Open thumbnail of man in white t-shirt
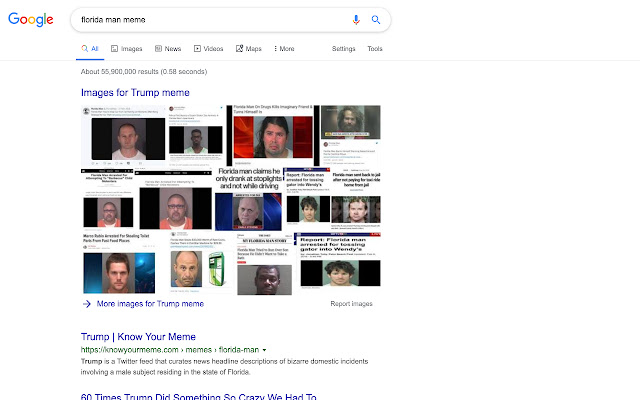Image resolution: width=640 pixels, height=400 pixels. pos(123,136)
